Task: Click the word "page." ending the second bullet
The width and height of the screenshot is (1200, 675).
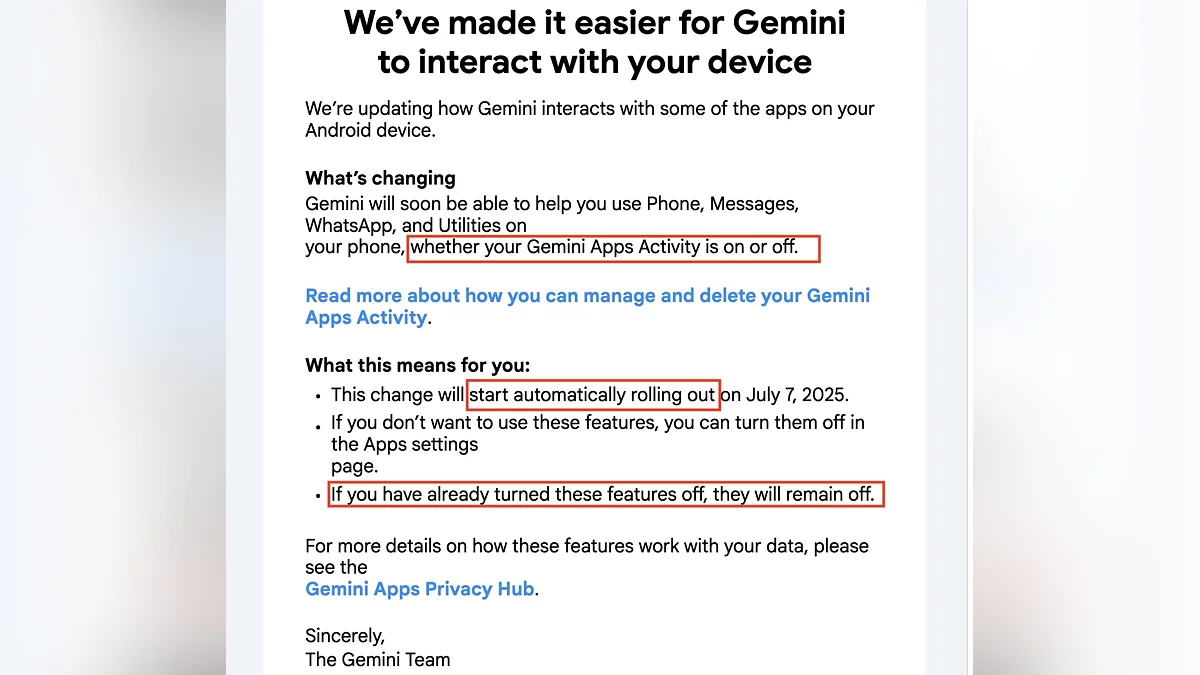Action: click(x=355, y=466)
